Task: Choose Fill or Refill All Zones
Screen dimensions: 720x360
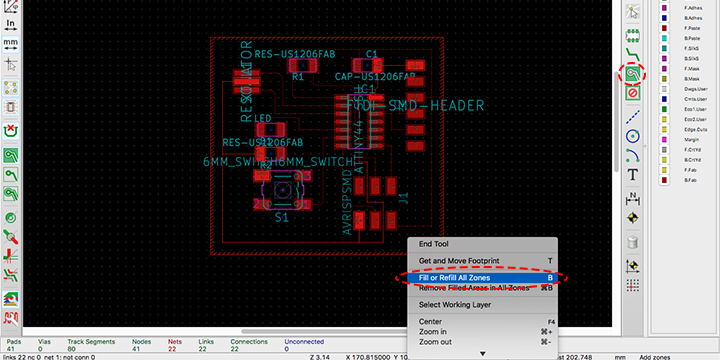Action: click(x=483, y=278)
